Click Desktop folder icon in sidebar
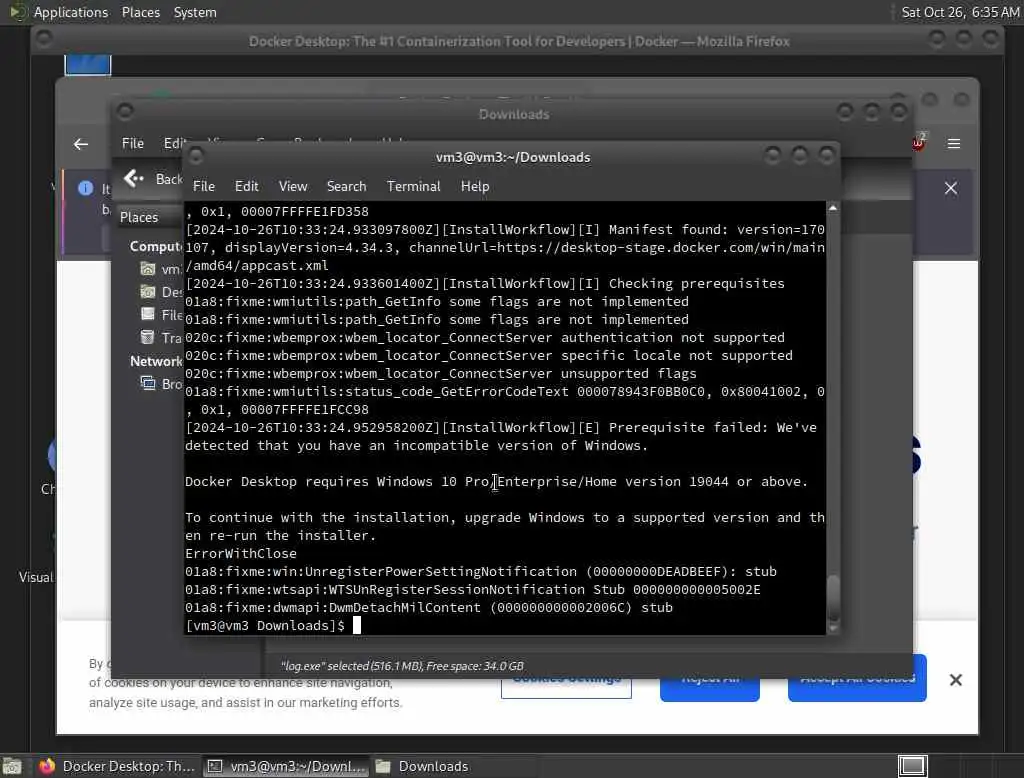Image resolution: width=1024 pixels, height=778 pixels. click(x=148, y=291)
